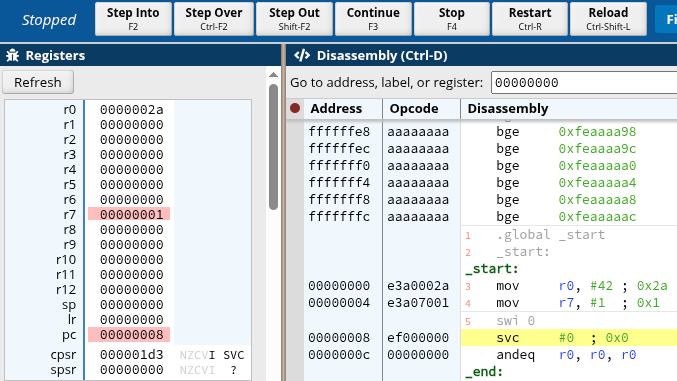Toggle breakpoint gutter at address 00000004
677x381 pixels.
point(295,303)
